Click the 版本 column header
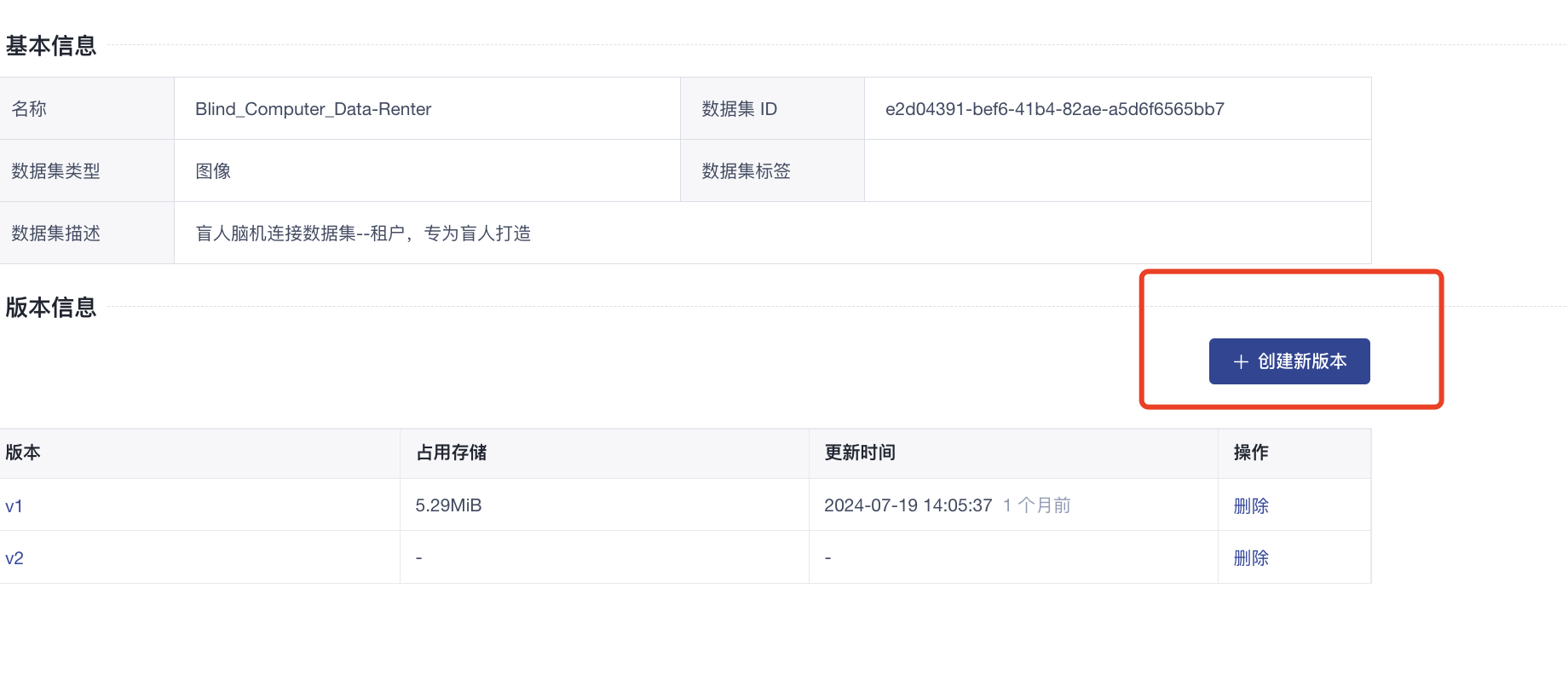Viewport: 1568px width, 675px height. (23, 453)
